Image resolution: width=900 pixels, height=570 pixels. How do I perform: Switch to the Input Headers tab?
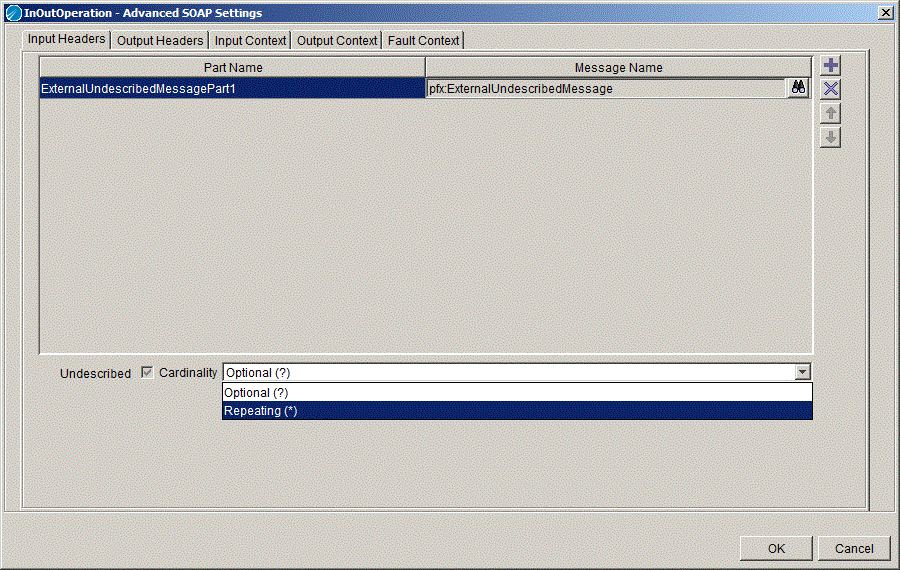tap(67, 39)
